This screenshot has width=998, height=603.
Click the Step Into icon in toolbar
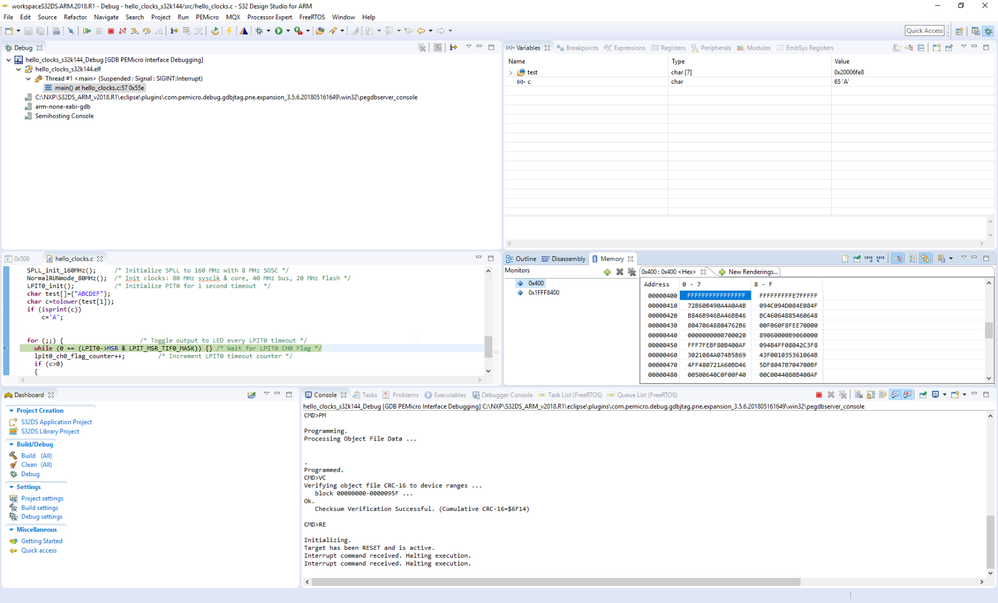(x=134, y=31)
